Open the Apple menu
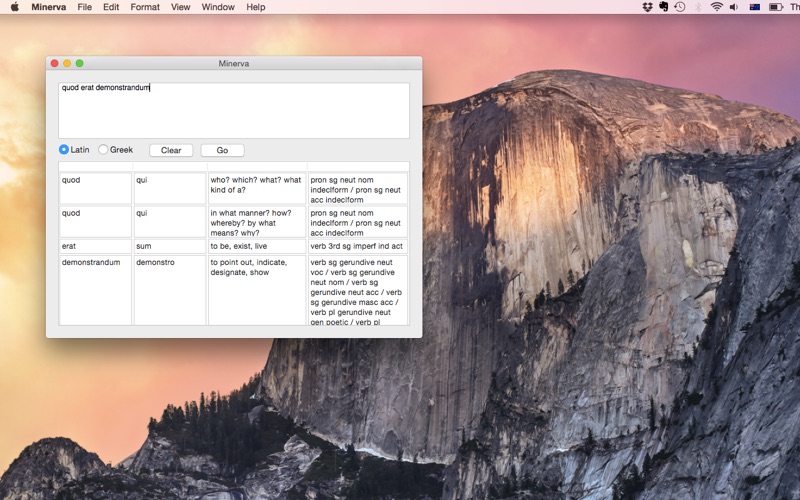Viewport: 800px width, 500px height. point(15,7)
